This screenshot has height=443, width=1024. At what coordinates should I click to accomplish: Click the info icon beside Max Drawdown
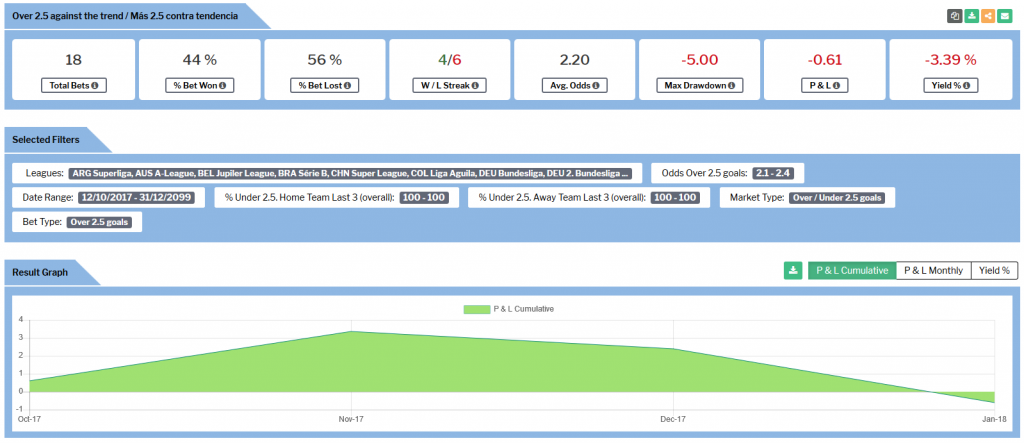click(x=730, y=86)
